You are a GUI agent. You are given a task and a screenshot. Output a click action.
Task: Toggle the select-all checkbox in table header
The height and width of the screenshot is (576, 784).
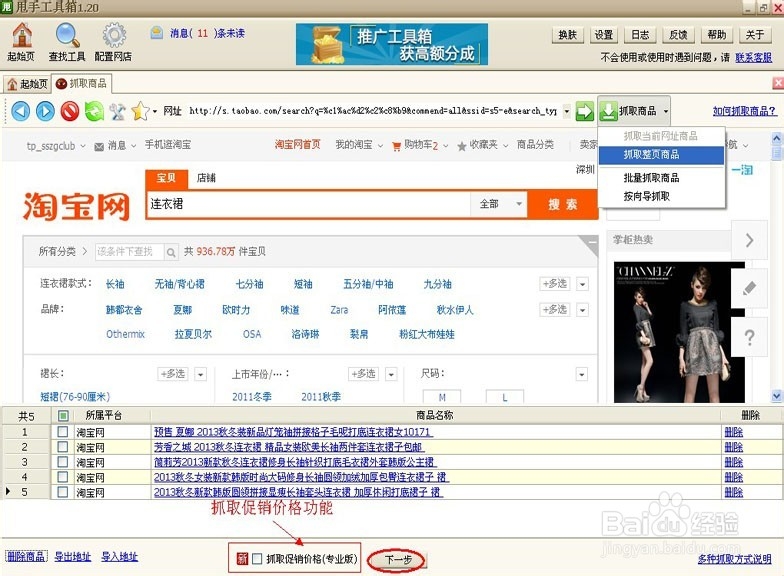coord(63,416)
